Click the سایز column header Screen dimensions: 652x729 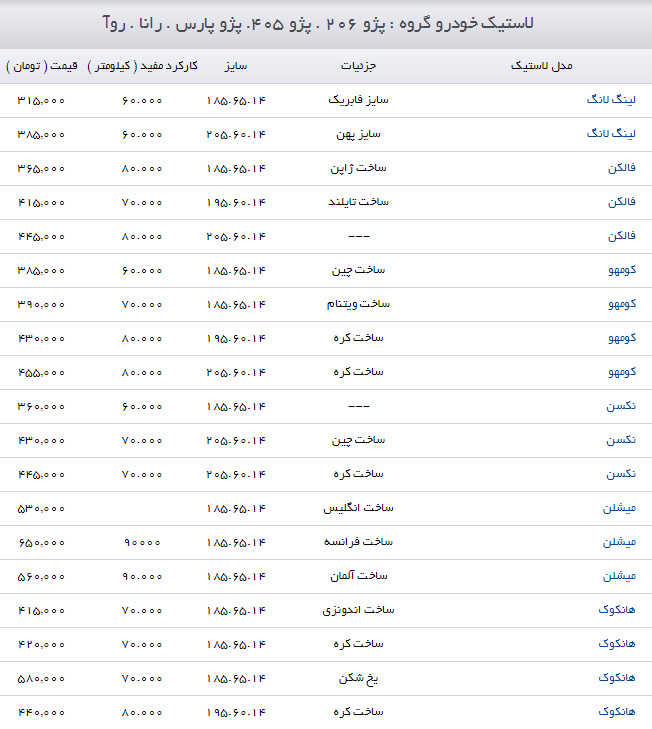click(x=236, y=66)
